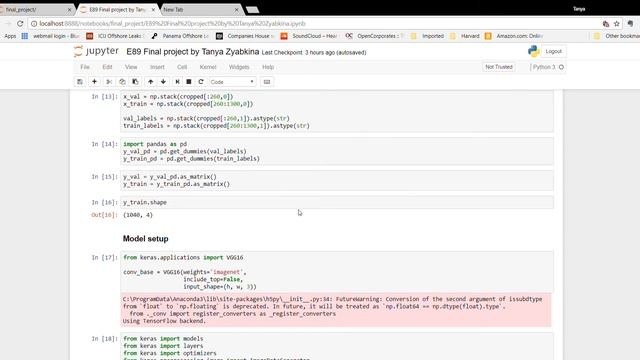Select cell type dropdown showing Code
The image size is (640, 360).
point(232,82)
